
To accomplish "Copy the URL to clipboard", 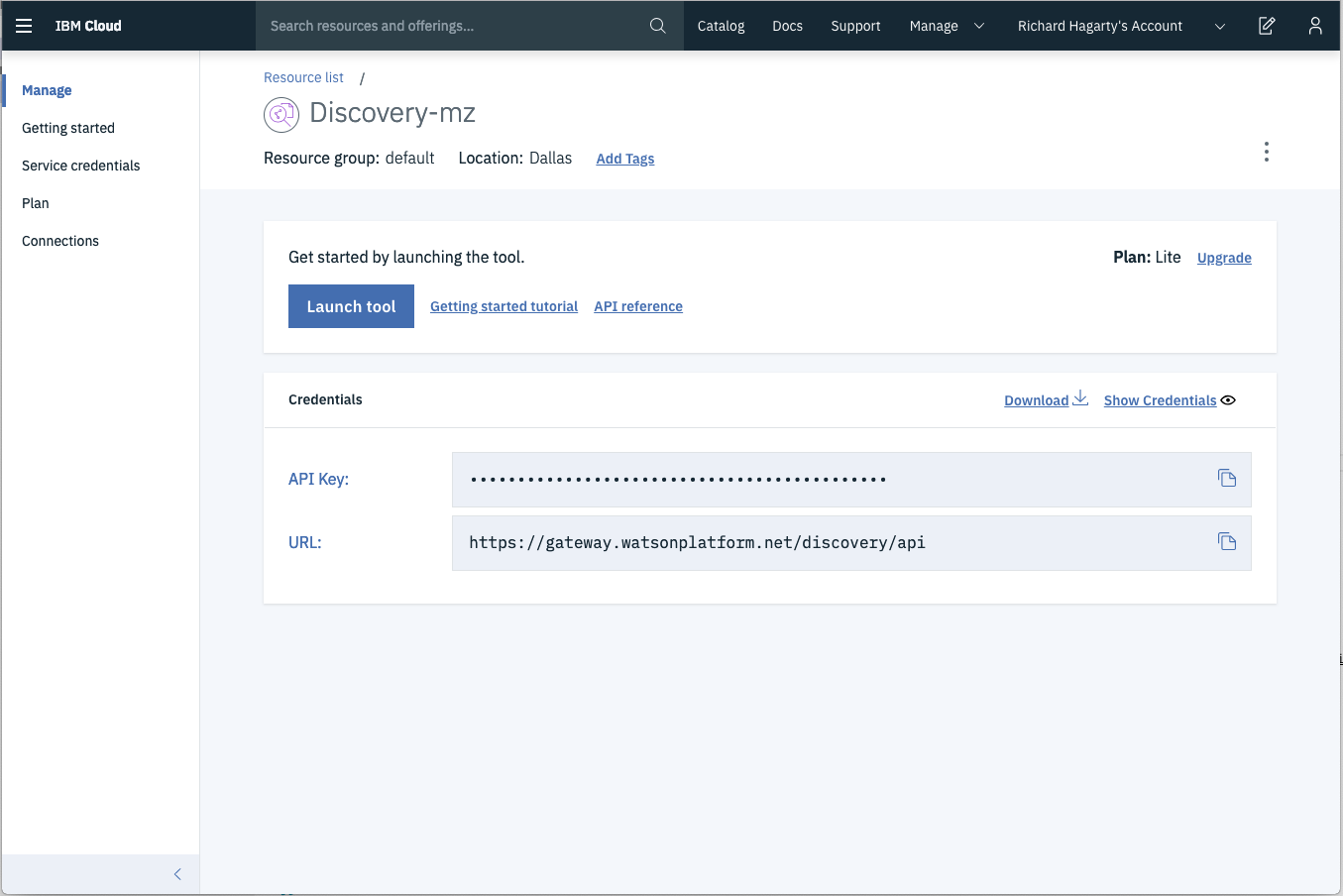I will click(x=1227, y=542).
